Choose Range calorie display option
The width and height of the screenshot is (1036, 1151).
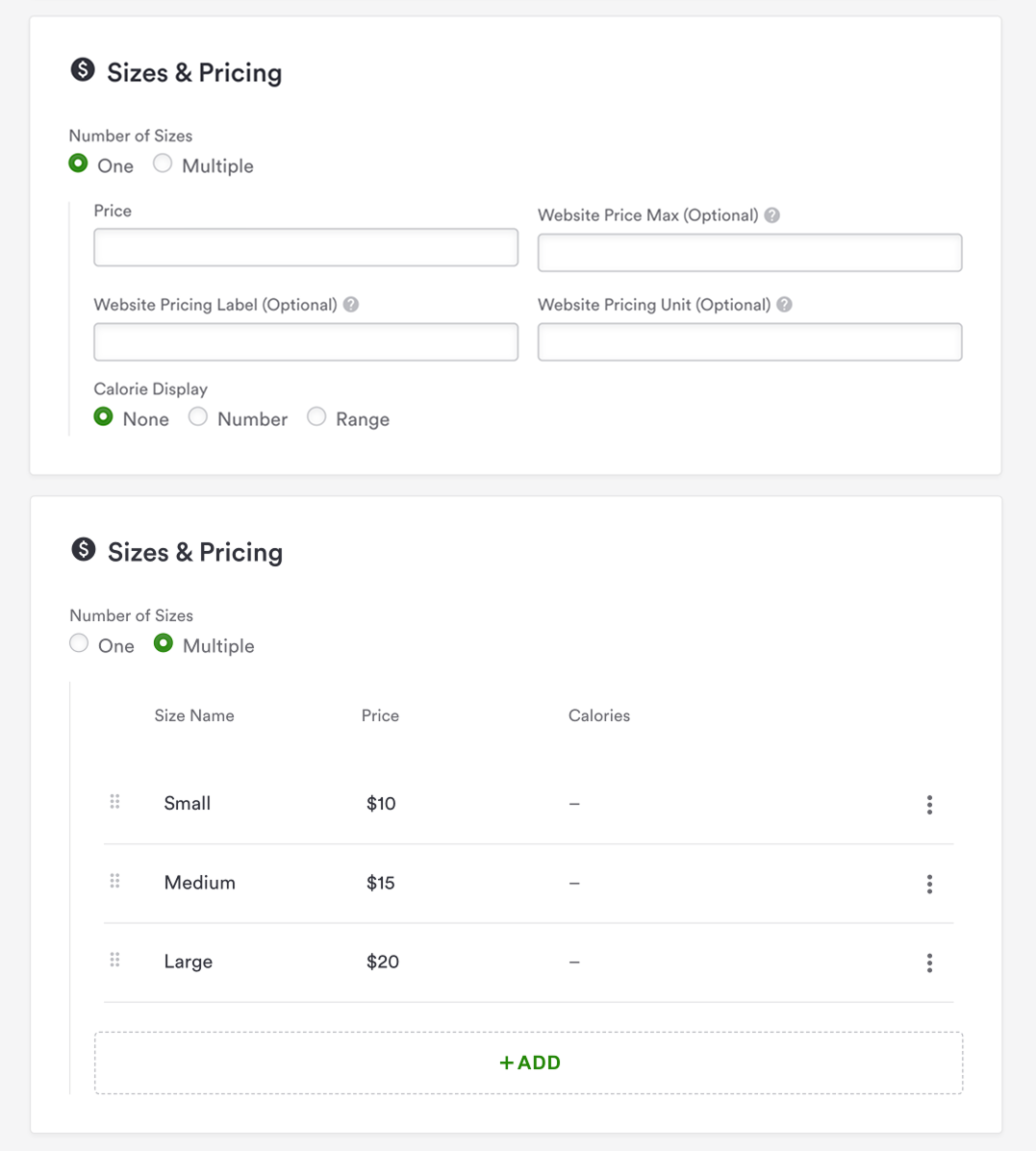[x=316, y=416]
